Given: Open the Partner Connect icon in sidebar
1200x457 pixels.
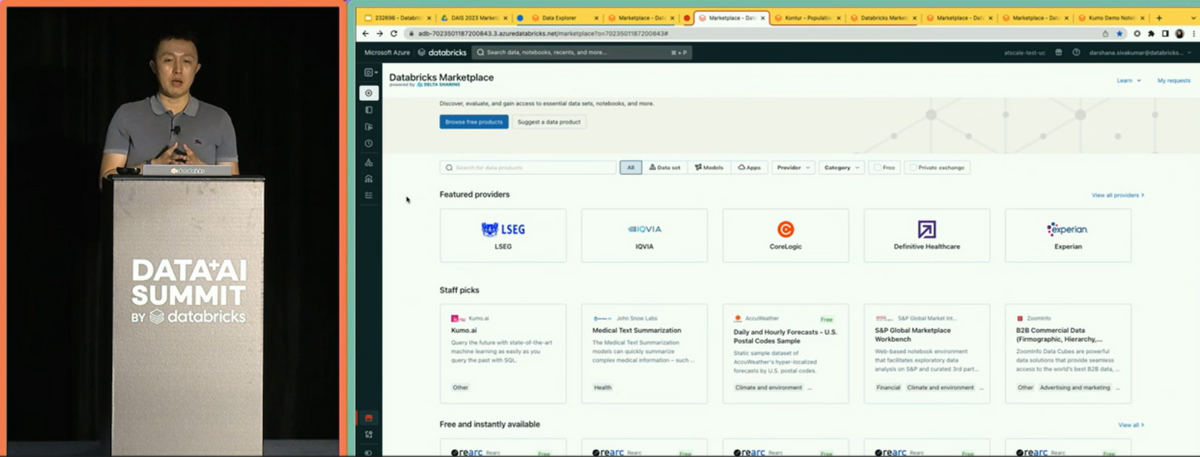Looking at the screenshot, I should (x=369, y=435).
